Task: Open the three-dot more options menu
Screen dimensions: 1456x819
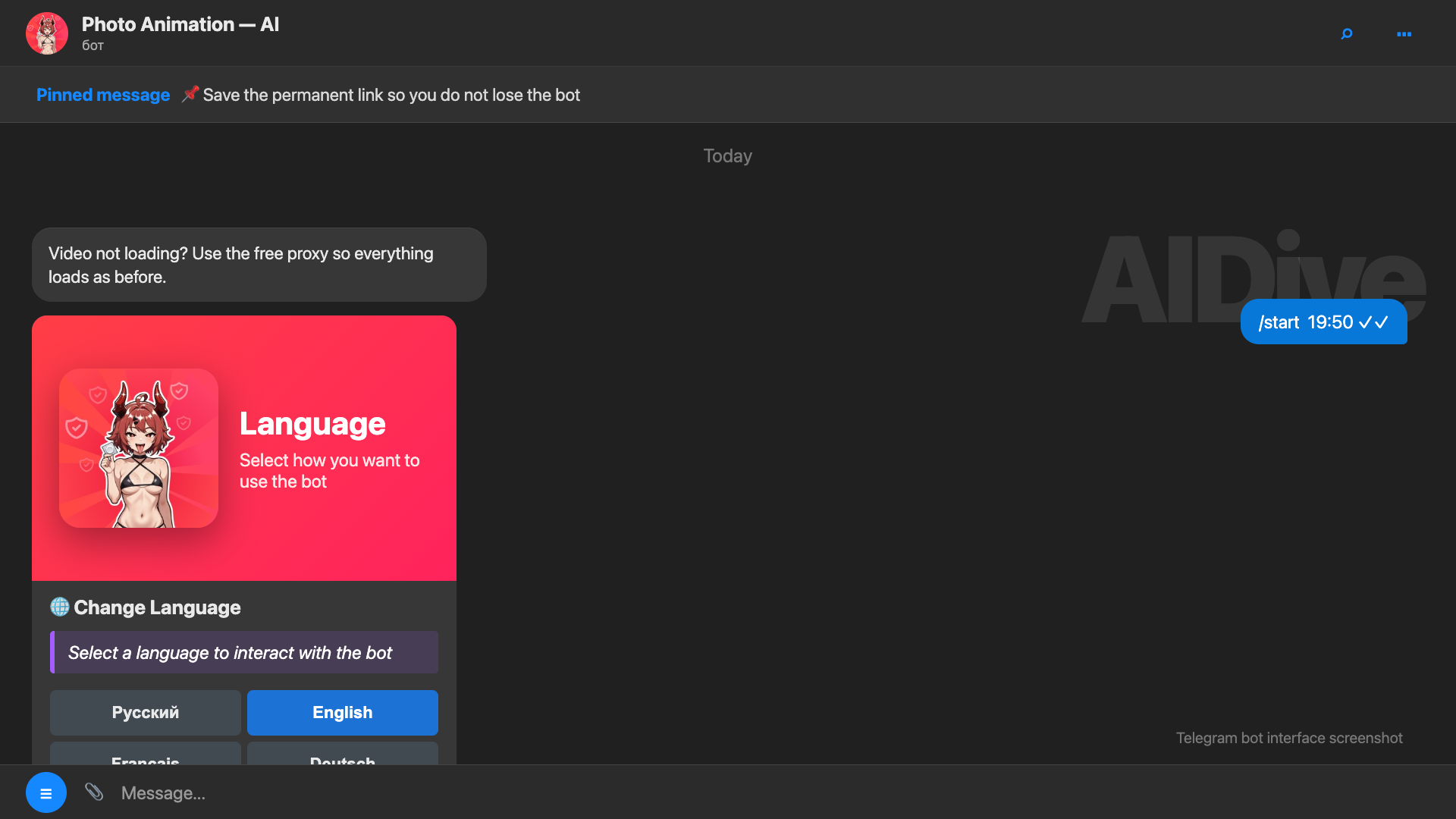Action: coord(1404,34)
